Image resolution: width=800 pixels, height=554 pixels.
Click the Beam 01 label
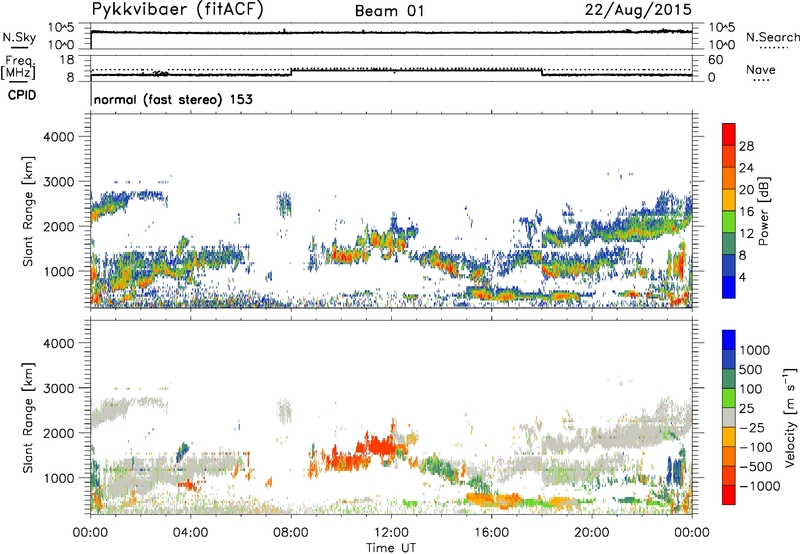pos(389,11)
